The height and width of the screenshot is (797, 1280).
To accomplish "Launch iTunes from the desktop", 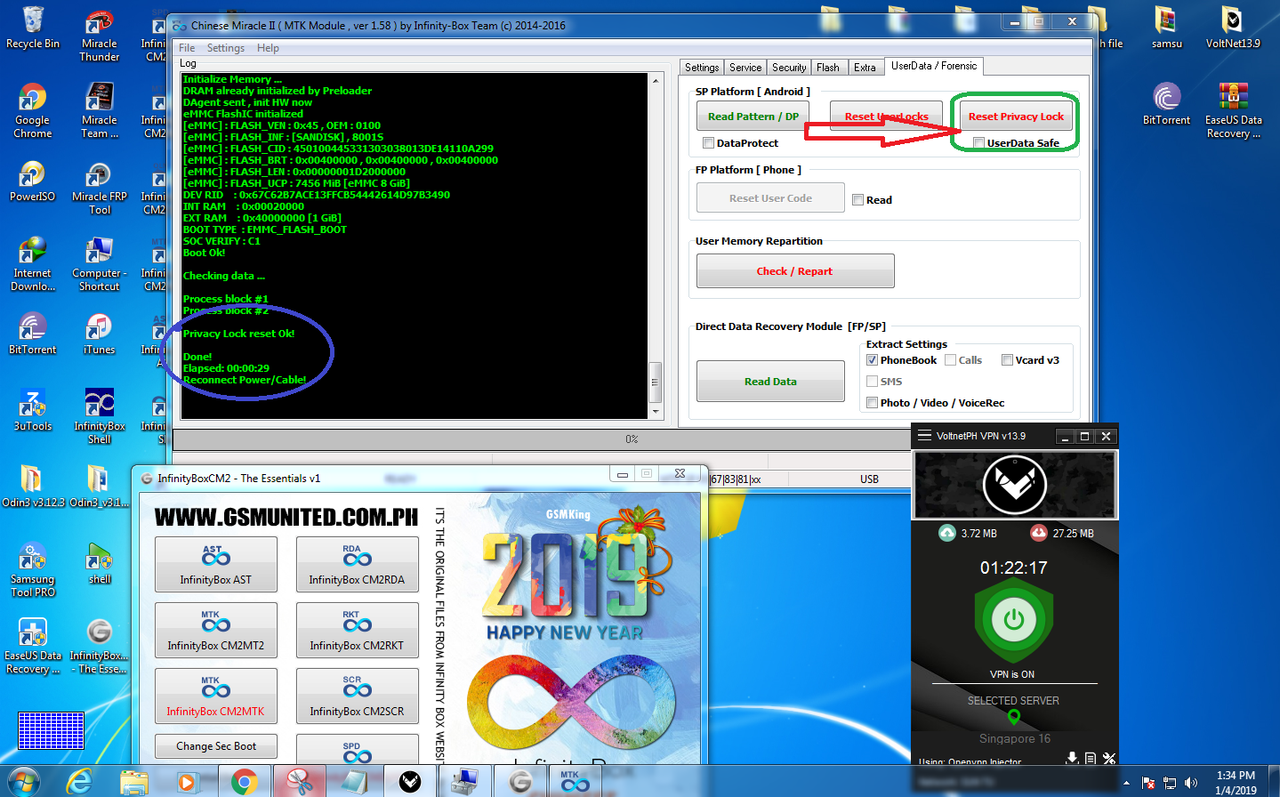I will [x=99, y=334].
